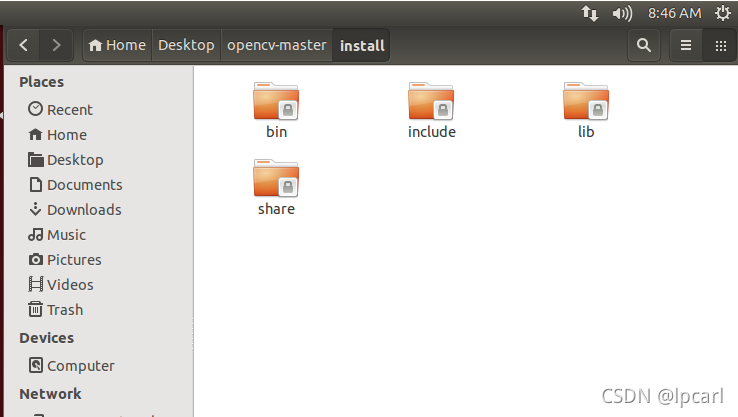Viewport: 738px width, 417px height.
Task: Select the 'lib' folder name label
Action: point(586,132)
